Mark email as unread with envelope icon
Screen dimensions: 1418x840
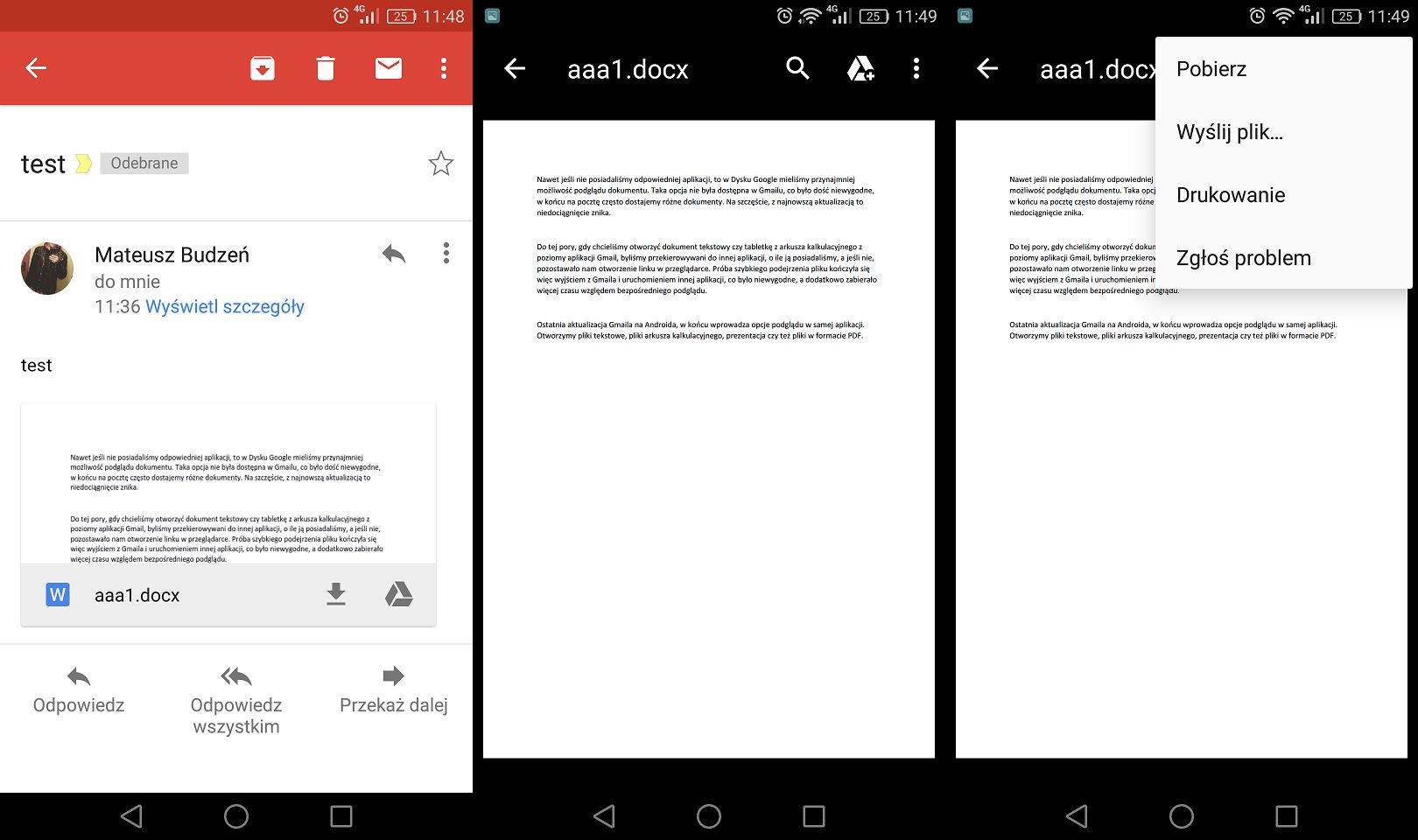[x=389, y=68]
